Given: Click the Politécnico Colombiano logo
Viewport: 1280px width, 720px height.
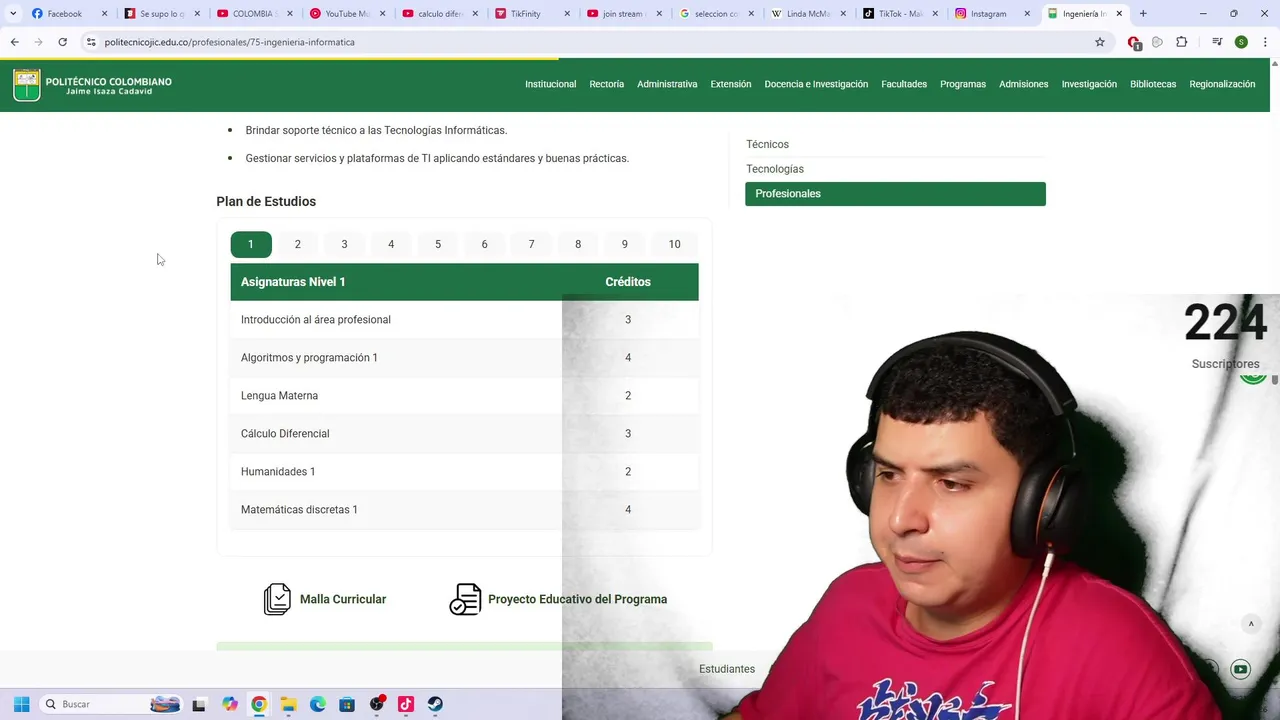Looking at the screenshot, I should coord(92,85).
